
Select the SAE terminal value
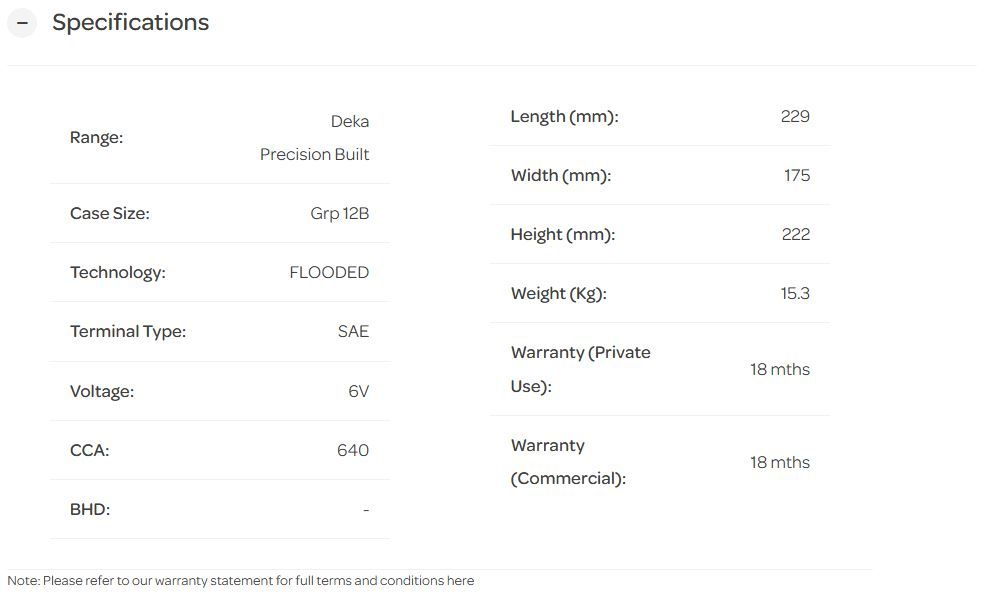[x=353, y=331]
